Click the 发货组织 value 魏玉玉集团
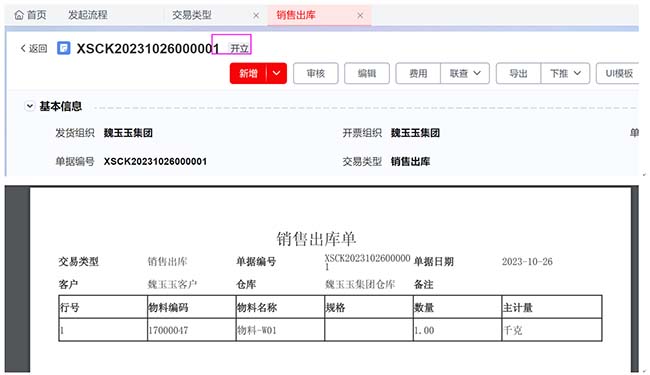650x375 pixels. [128, 133]
